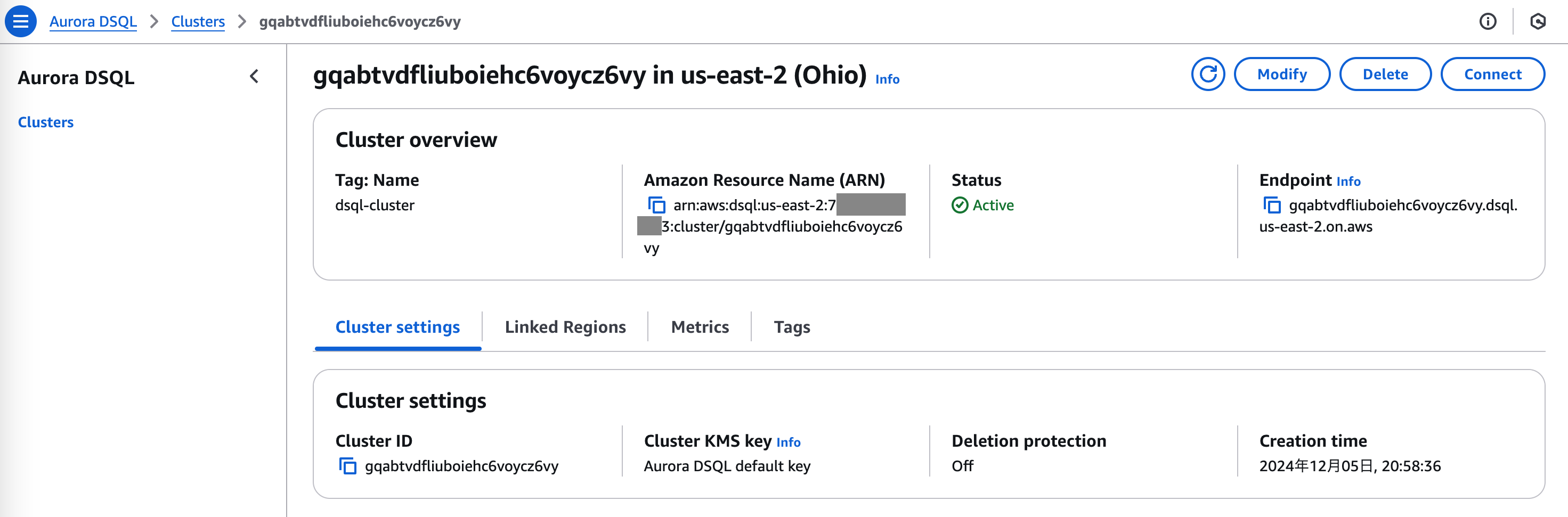Viewport: 1568px width, 517px height.
Task: Click the Modify button
Action: coord(1281,74)
